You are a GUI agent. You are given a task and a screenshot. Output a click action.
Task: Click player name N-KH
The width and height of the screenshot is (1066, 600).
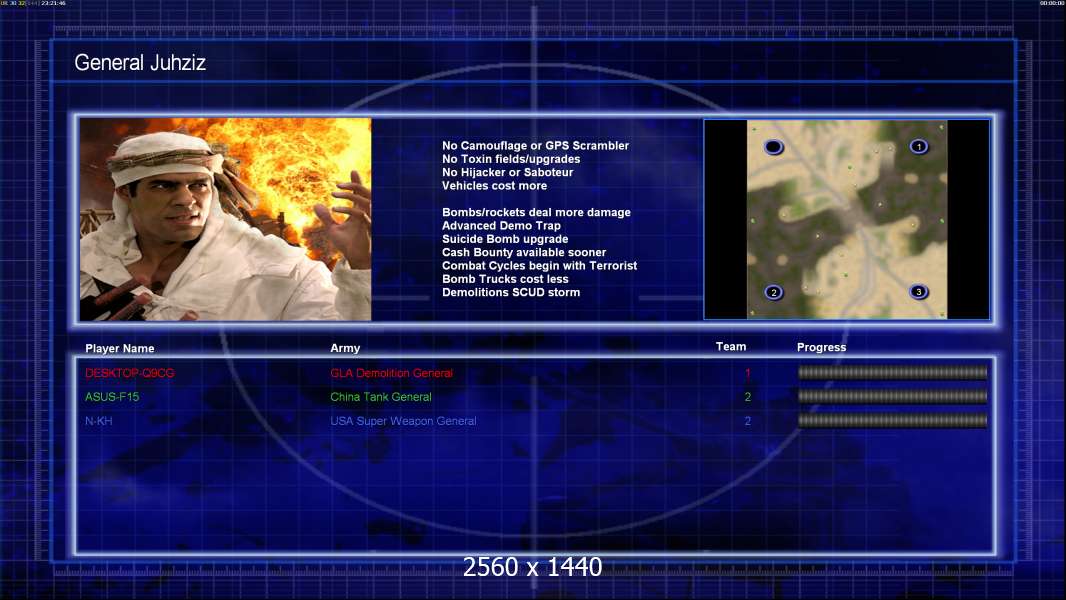(x=99, y=421)
